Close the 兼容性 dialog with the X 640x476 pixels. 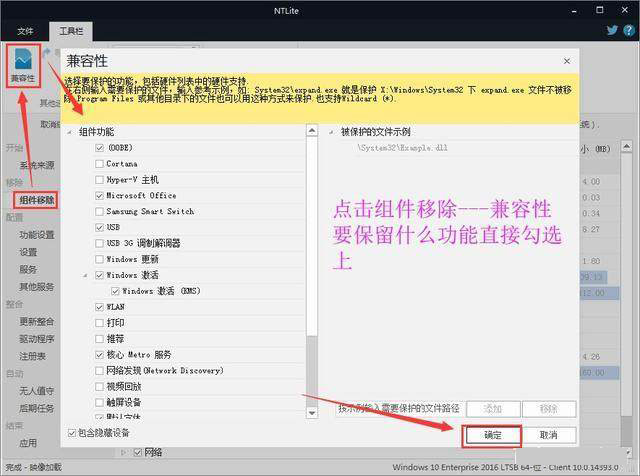[567, 61]
